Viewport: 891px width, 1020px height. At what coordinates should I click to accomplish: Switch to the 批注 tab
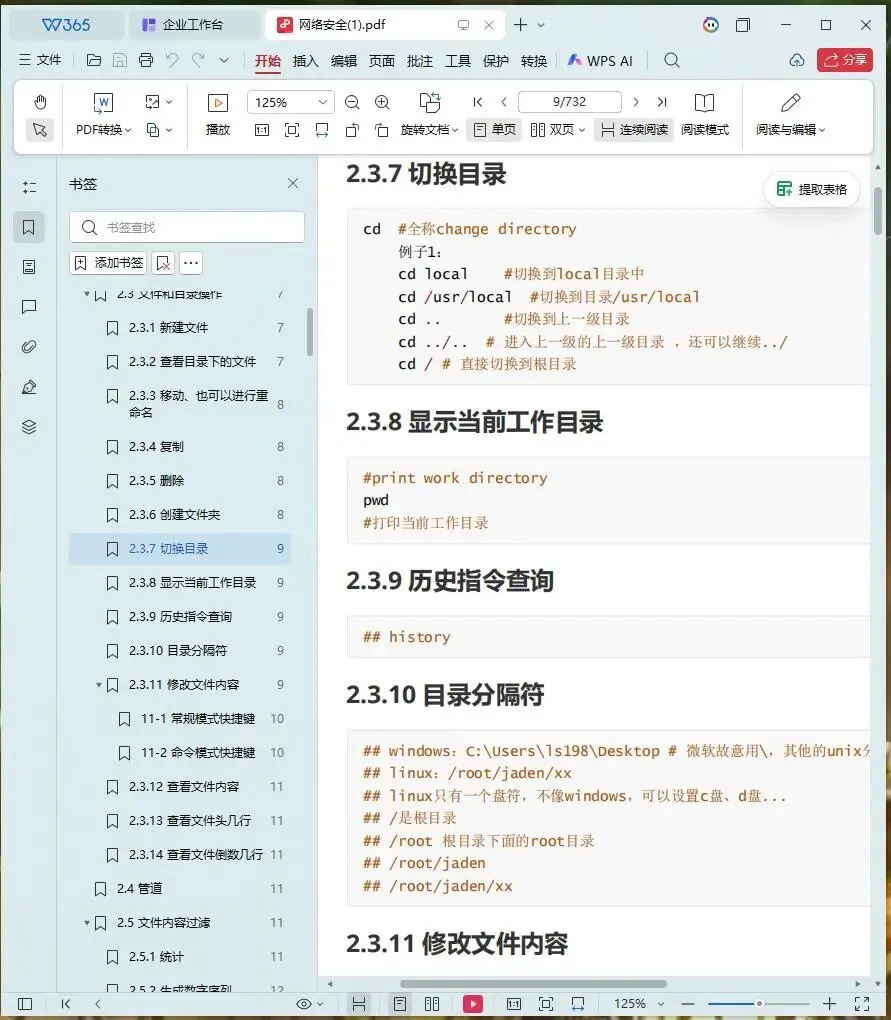click(x=419, y=61)
